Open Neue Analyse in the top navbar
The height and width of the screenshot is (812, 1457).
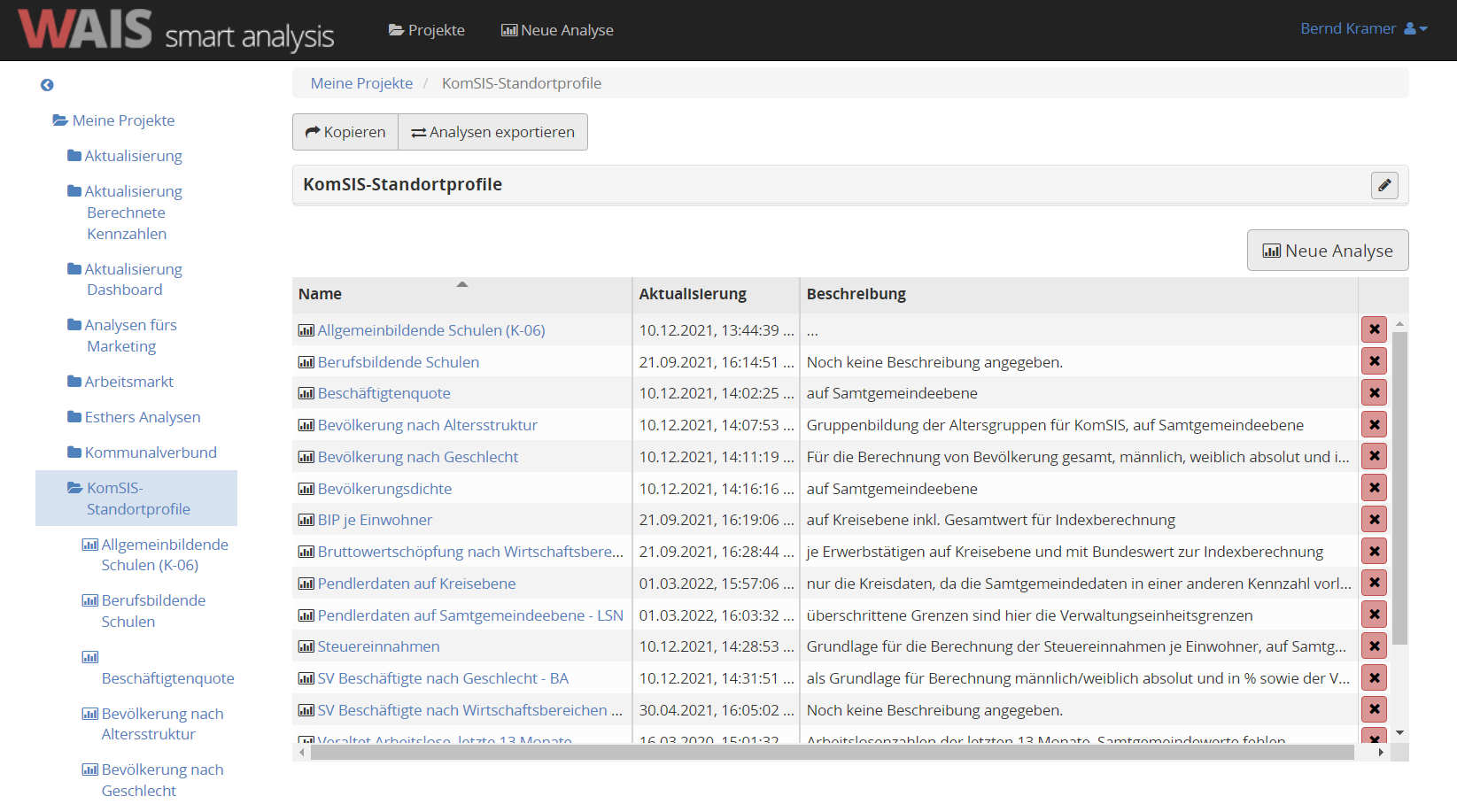click(557, 30)
